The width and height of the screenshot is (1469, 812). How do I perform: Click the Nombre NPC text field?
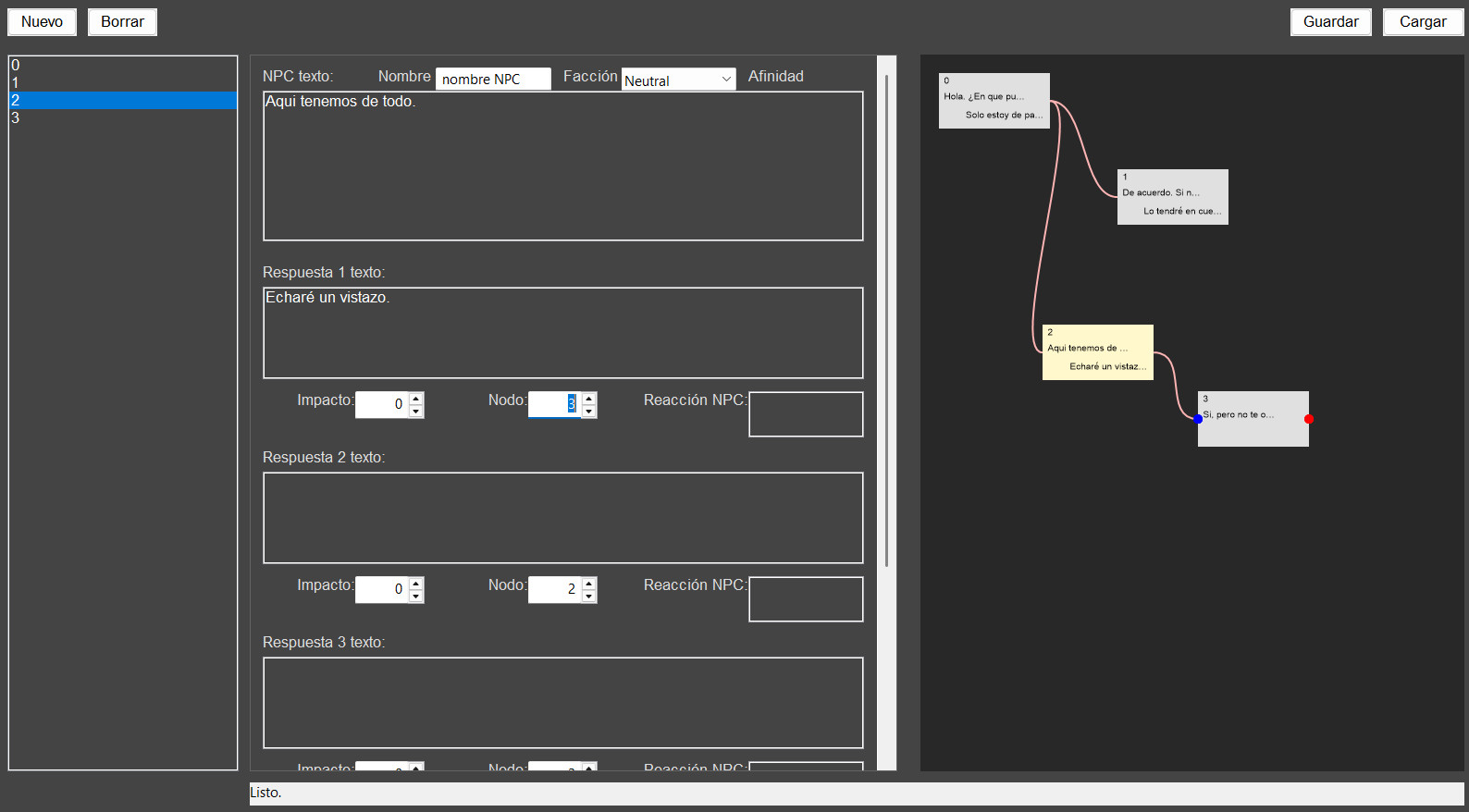(x=492, y=80)
